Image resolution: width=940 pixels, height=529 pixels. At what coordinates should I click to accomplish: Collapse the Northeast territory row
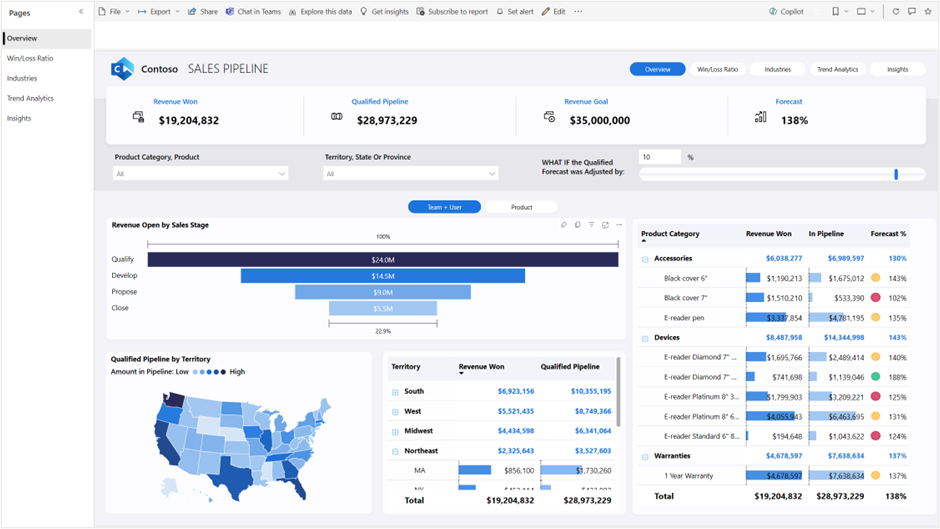pos(395,451)
